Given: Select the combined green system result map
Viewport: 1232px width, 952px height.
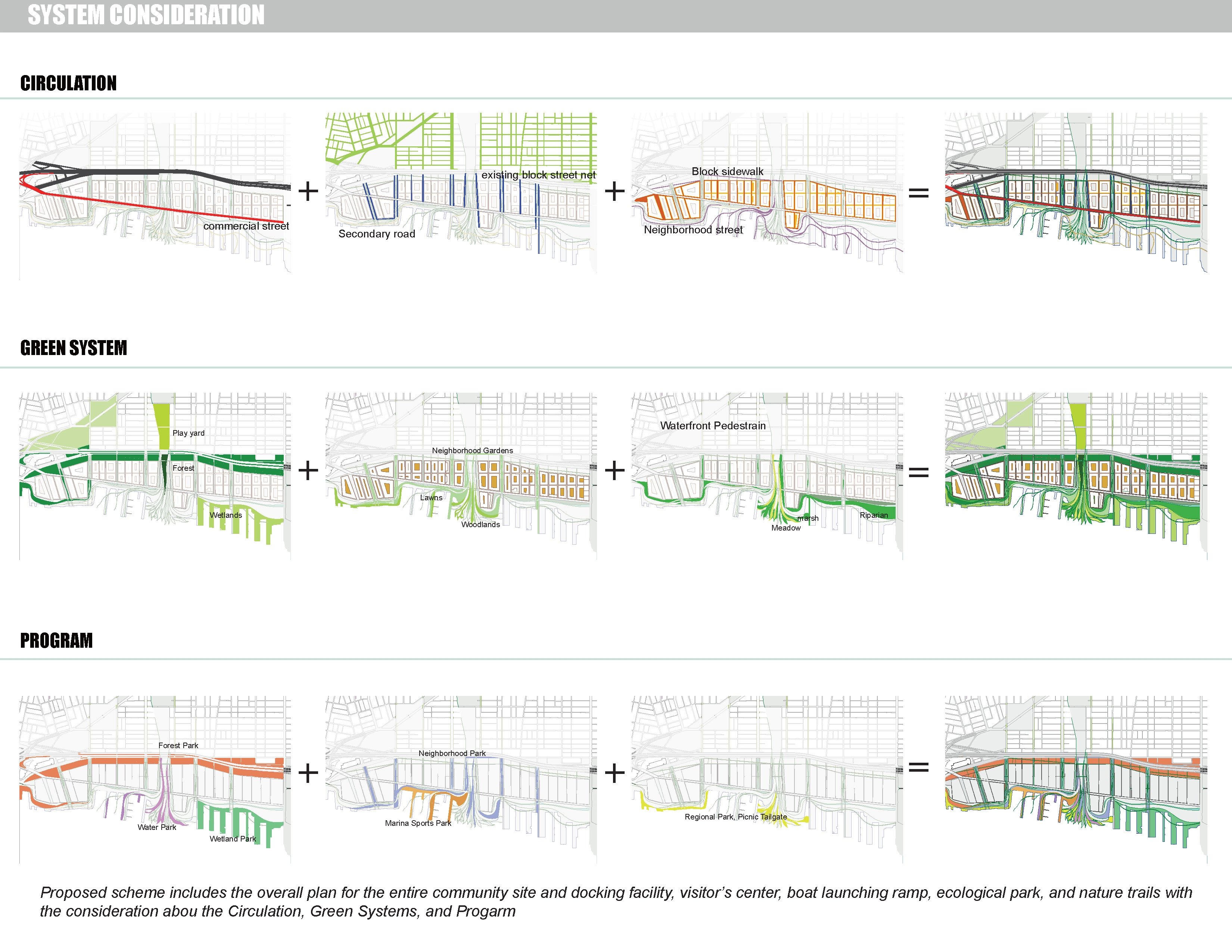Looking at the screenshot, I should point(1076,476).
